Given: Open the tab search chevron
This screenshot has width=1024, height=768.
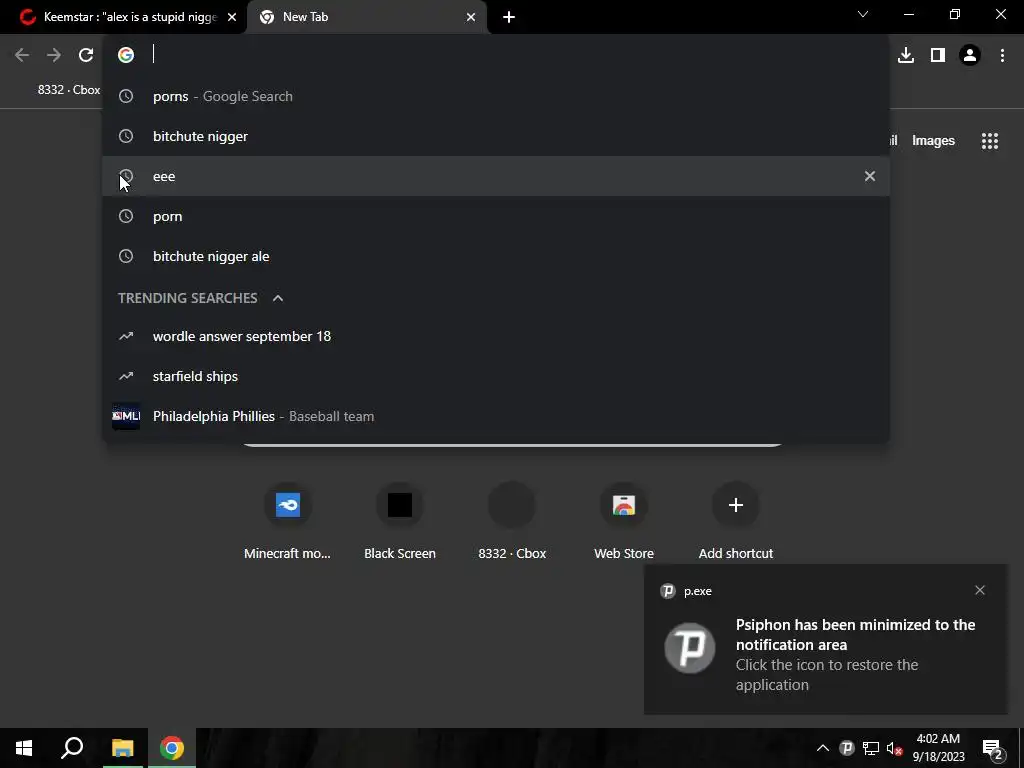Looking at the screenshot, I should pos(863,14).
